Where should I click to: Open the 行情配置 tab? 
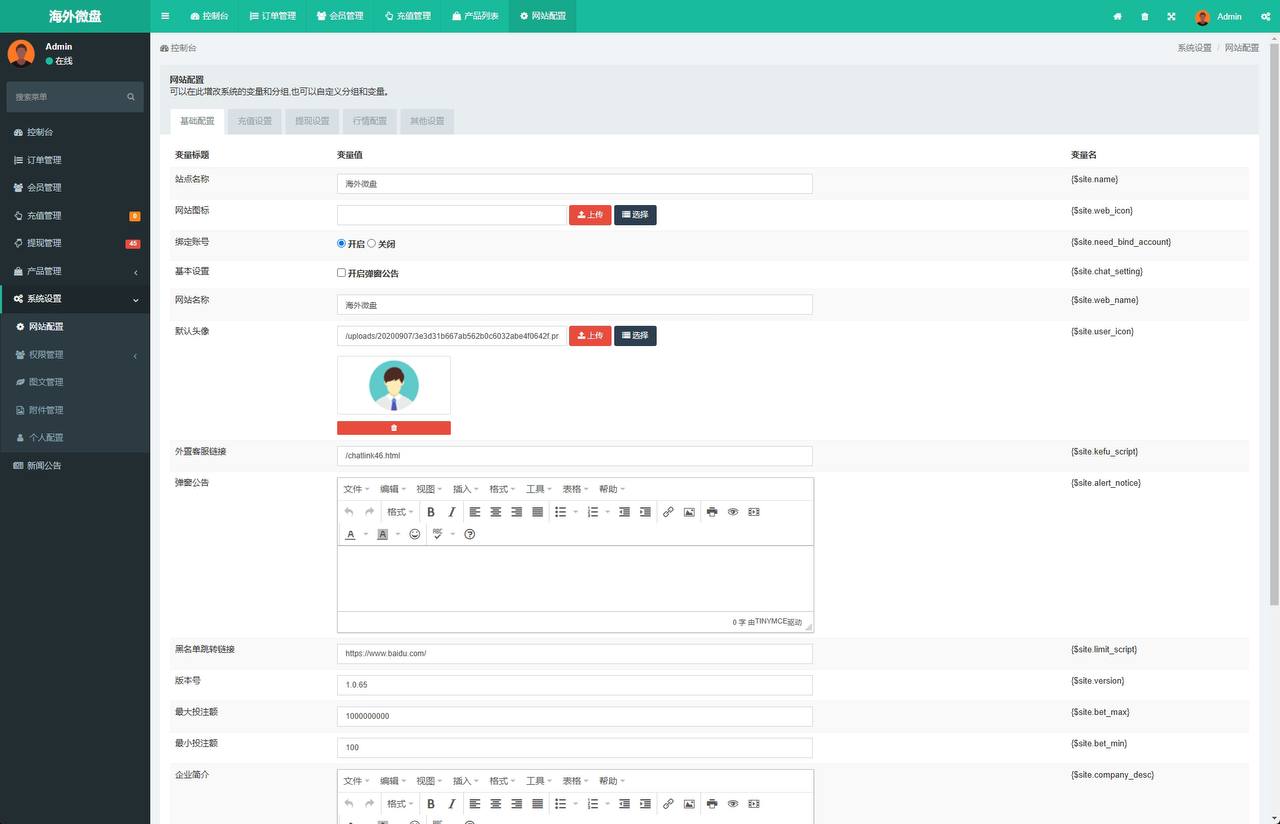click(369, 121)
